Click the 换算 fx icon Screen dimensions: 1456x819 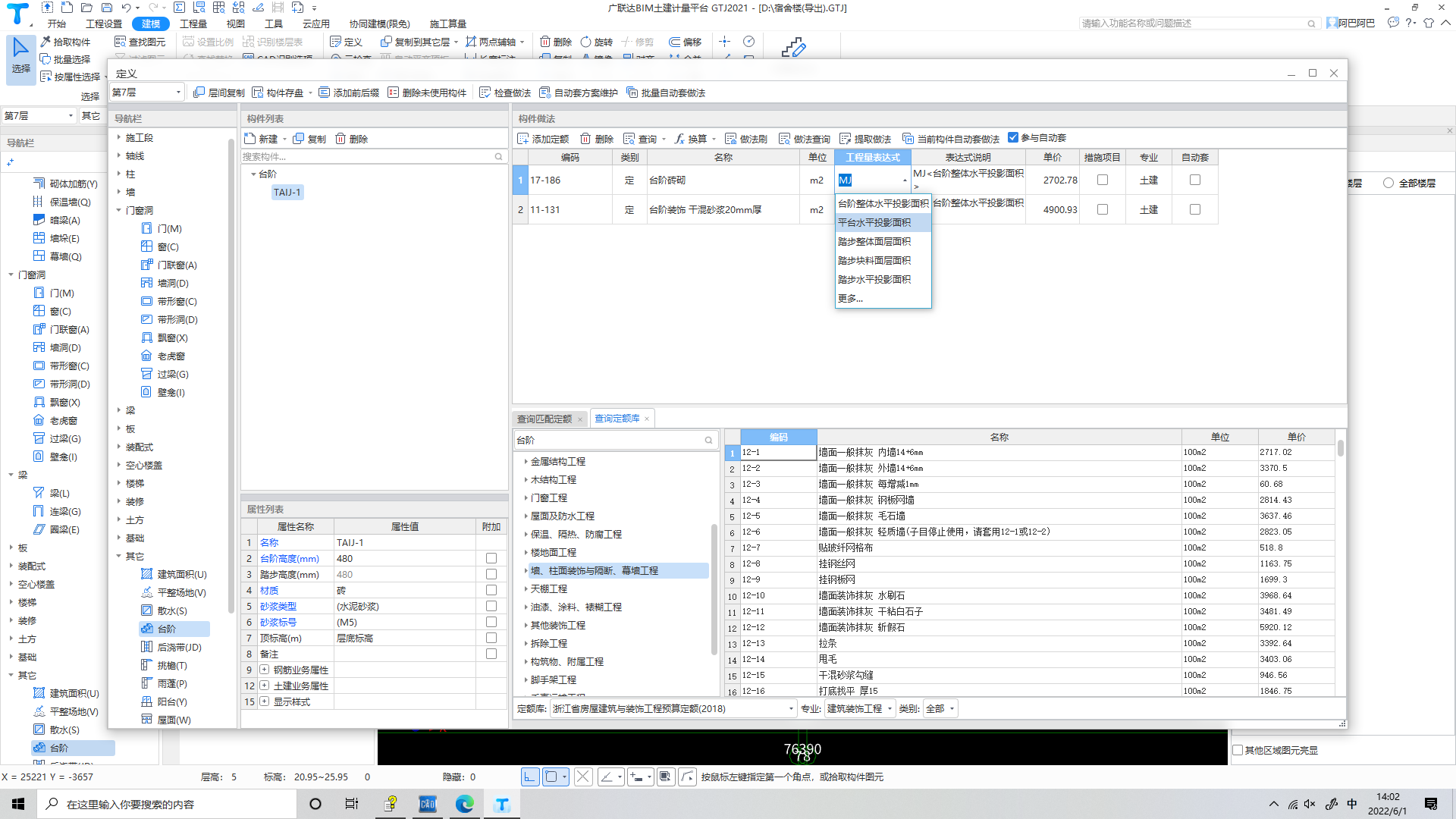[x=679, y=139]
